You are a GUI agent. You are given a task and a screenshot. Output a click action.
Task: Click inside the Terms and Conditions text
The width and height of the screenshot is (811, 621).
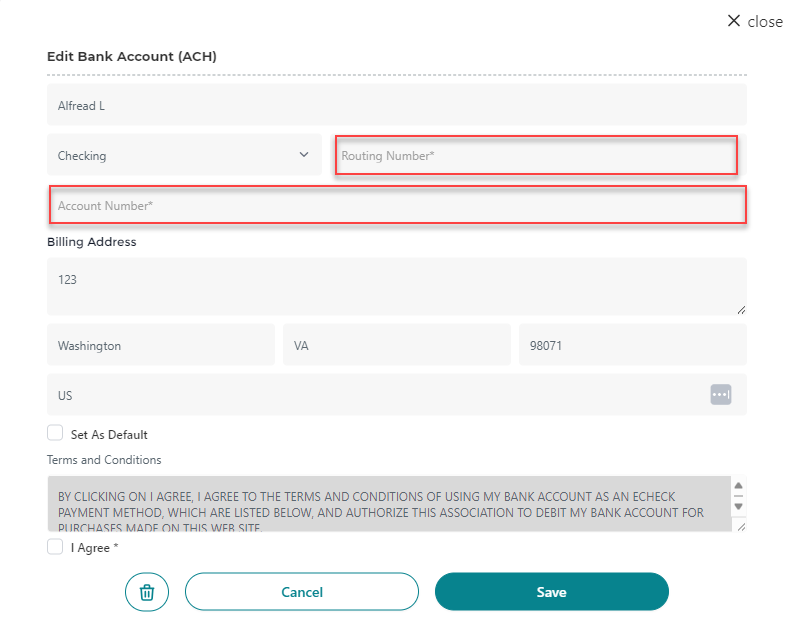pyautogui.click(x=390, y=503)
